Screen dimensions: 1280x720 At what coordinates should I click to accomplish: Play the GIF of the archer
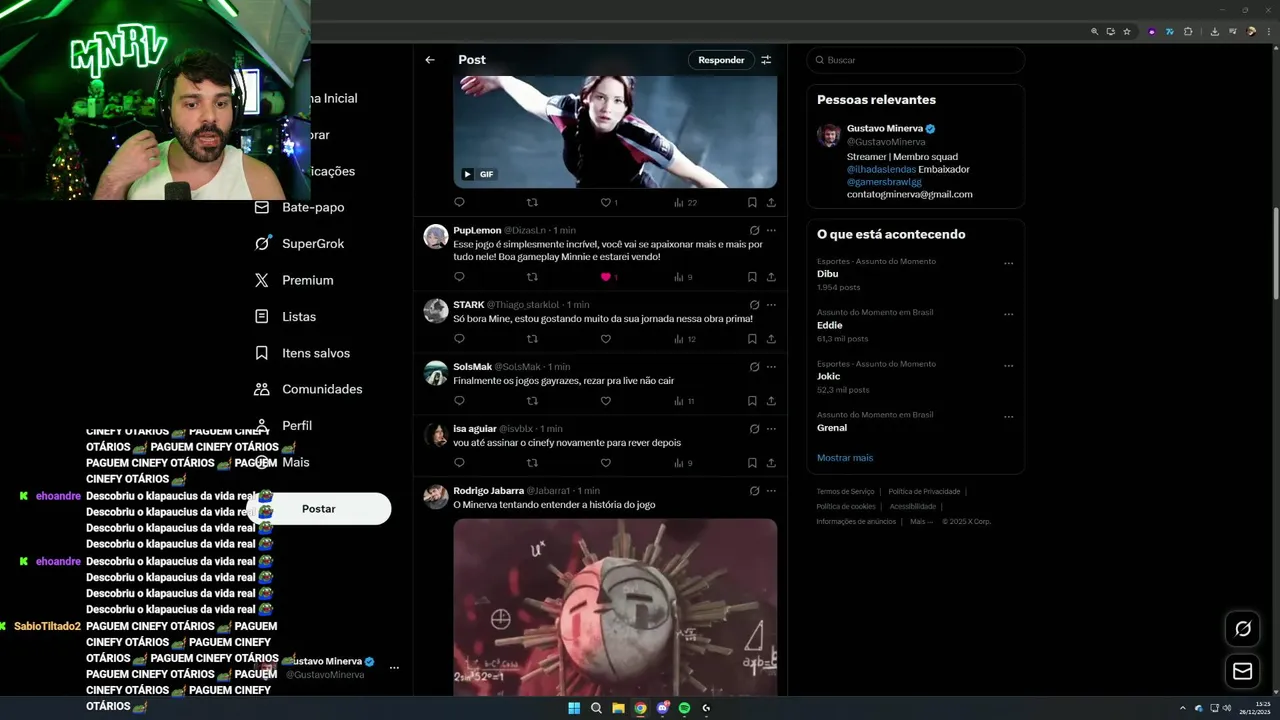467,174
